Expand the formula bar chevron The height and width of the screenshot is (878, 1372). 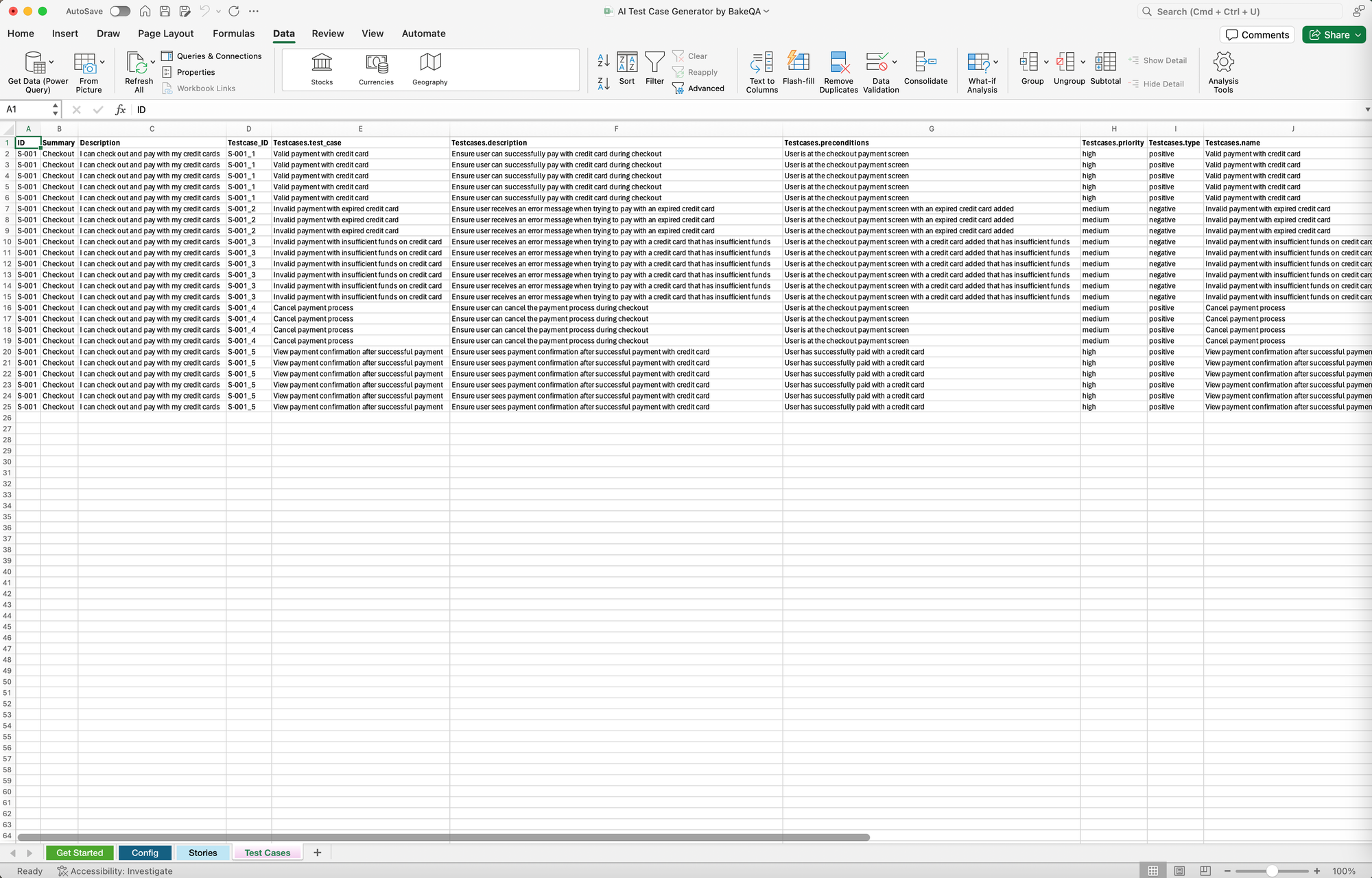1367,110
